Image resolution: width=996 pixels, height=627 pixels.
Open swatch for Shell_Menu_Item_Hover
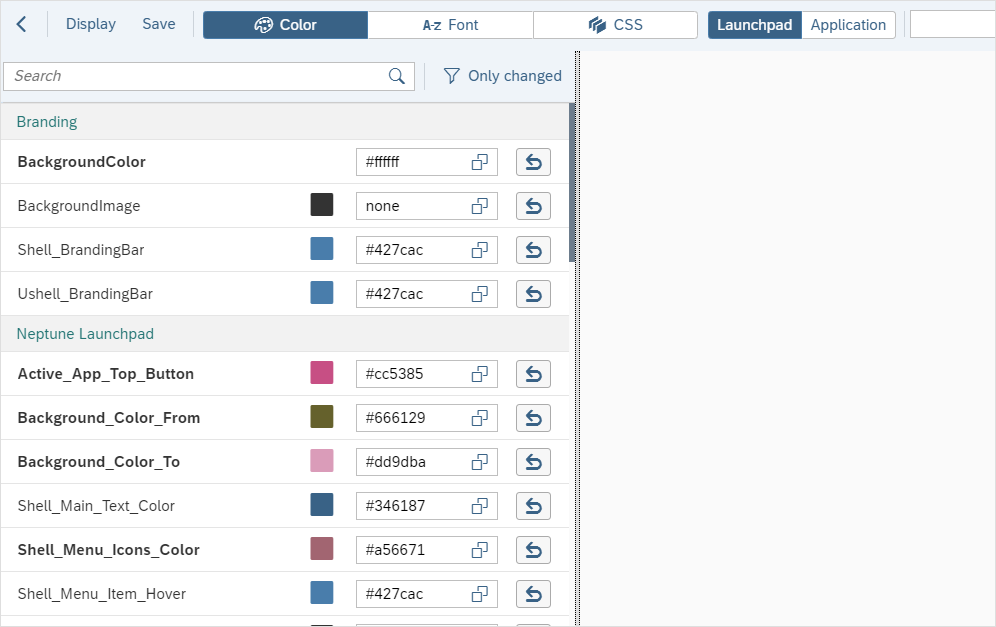(x=321, y=593)
